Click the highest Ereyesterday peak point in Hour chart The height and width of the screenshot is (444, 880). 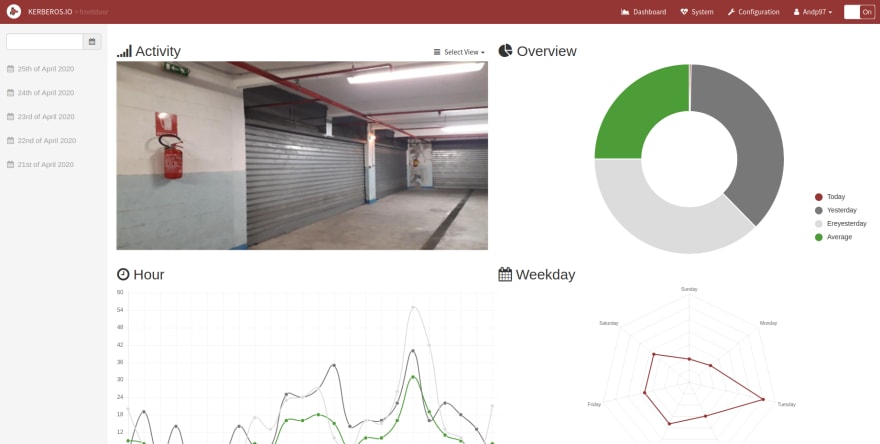pyautogui.click(x=413, y=307)
